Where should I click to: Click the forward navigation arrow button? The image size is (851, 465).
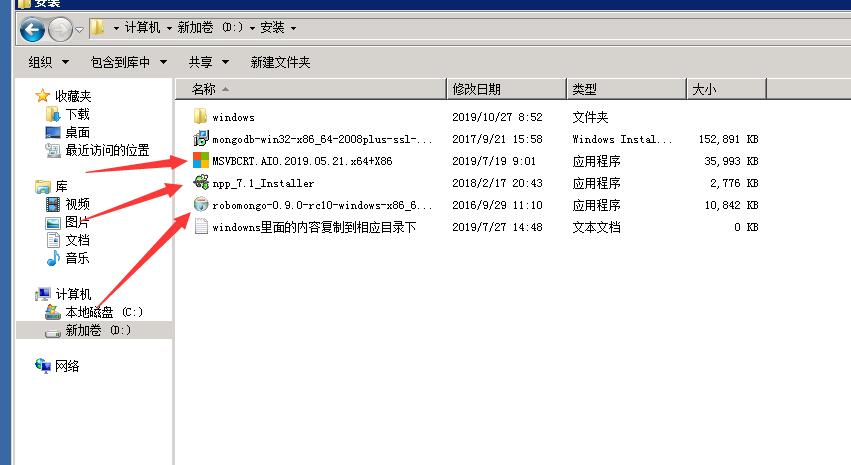pos(60,28)
